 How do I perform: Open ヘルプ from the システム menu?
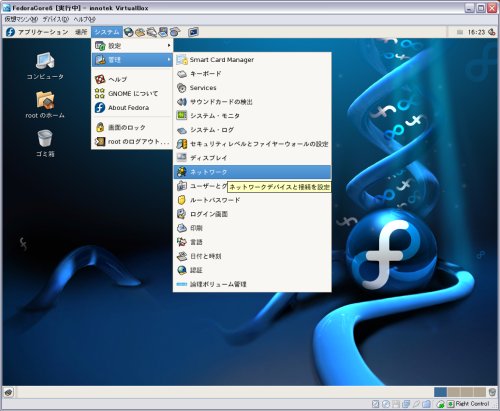tap(132, 79)
